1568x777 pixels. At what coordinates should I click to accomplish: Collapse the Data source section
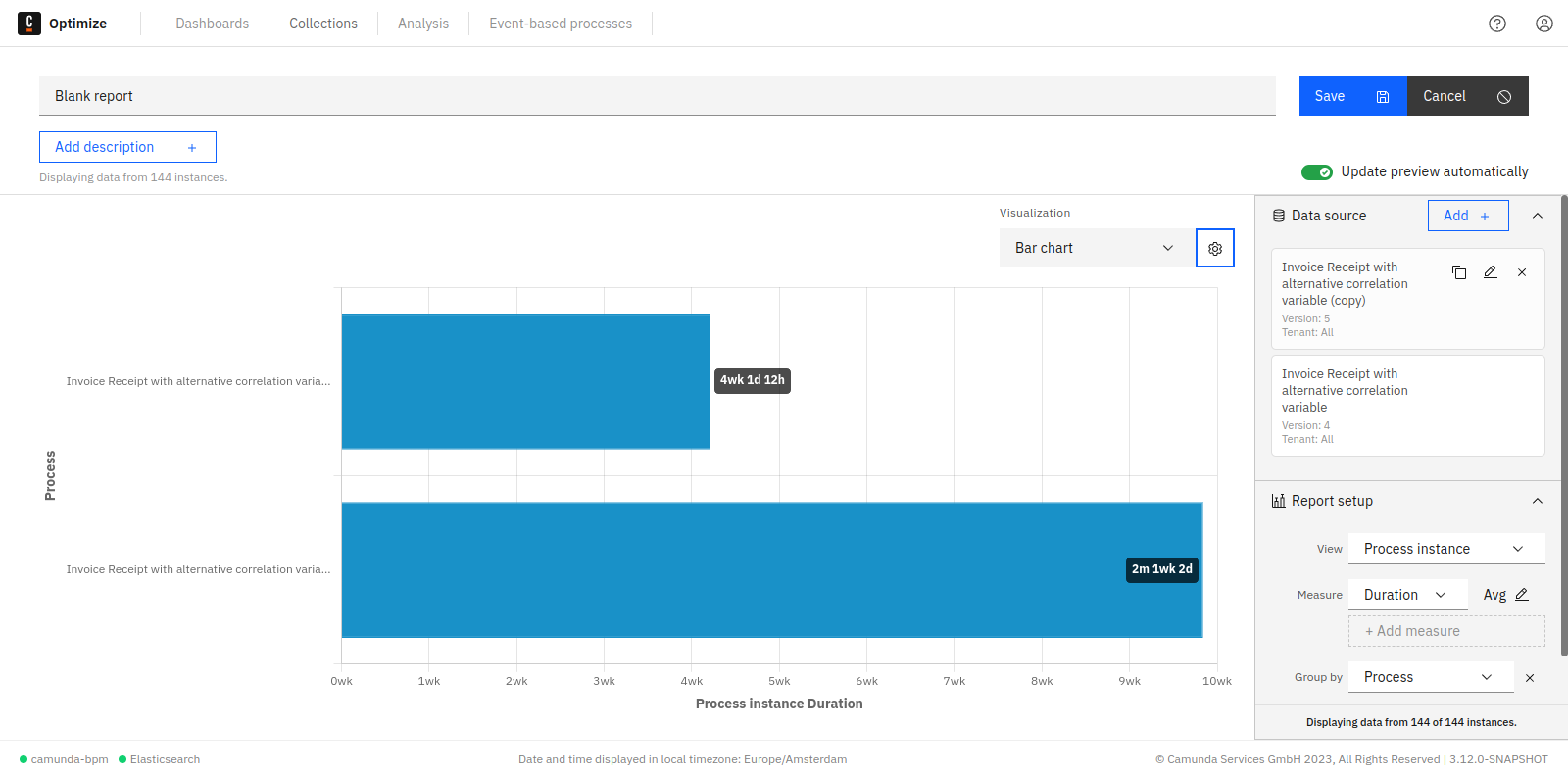(1538, 216)
